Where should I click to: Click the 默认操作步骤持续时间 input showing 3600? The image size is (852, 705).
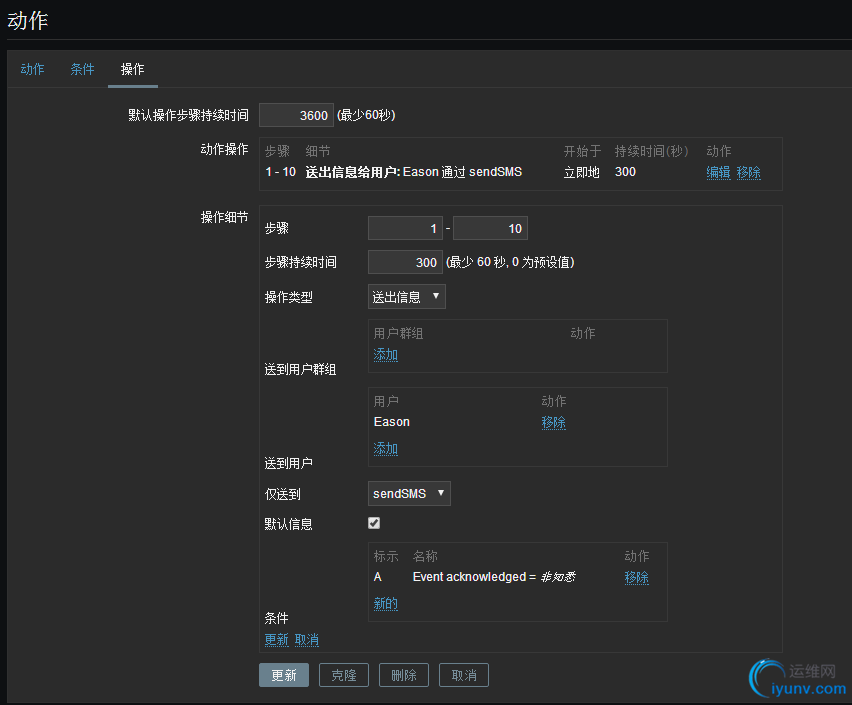[x=295, y=115]
